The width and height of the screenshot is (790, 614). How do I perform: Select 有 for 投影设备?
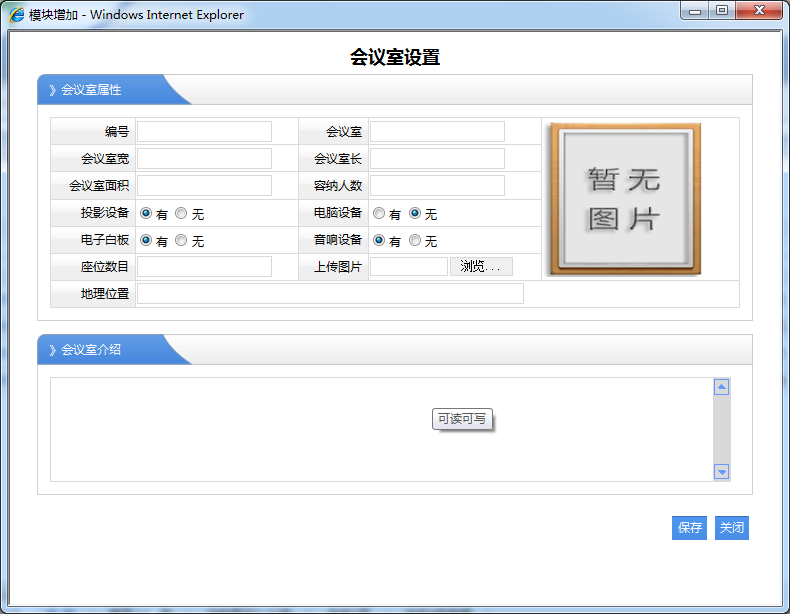tap(146, 213)
